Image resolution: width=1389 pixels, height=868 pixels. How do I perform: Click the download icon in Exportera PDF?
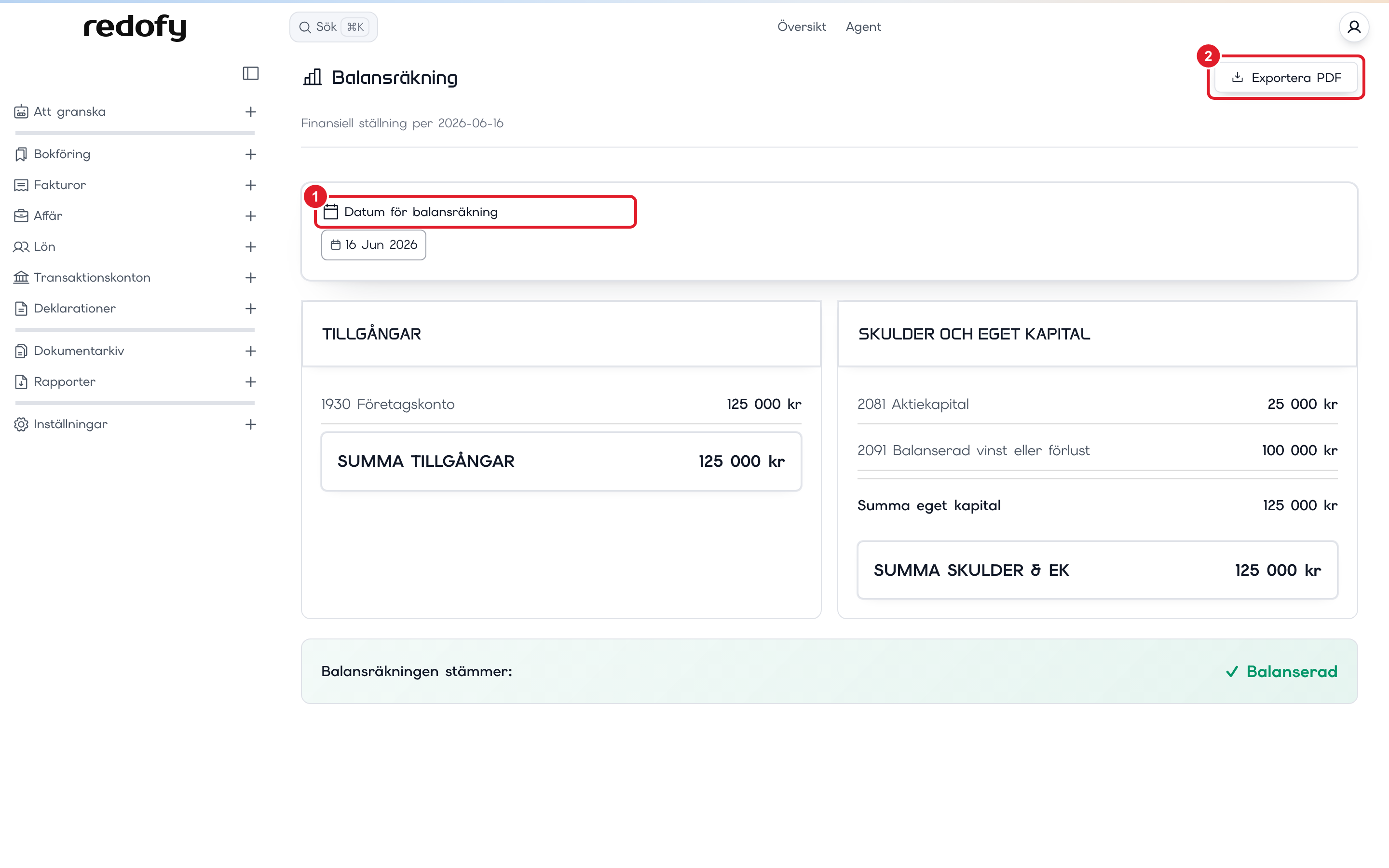(x=1238, y=77)
